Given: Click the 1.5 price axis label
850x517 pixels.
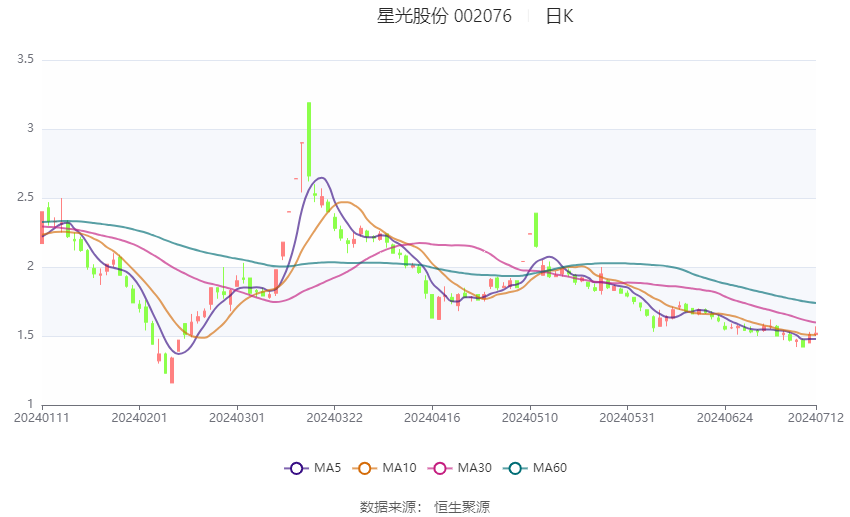Looking at the screenshot, I should [25, 335].
